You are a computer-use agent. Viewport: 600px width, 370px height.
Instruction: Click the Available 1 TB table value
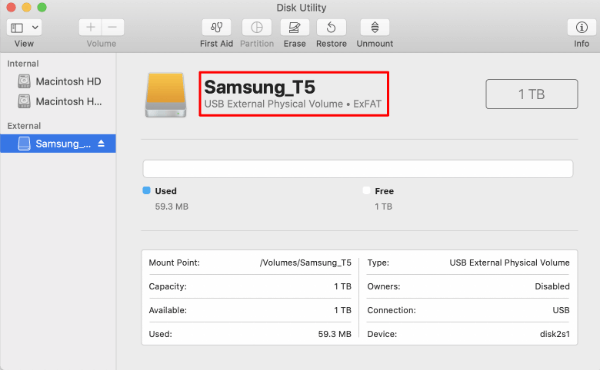(x=342, y=310)
